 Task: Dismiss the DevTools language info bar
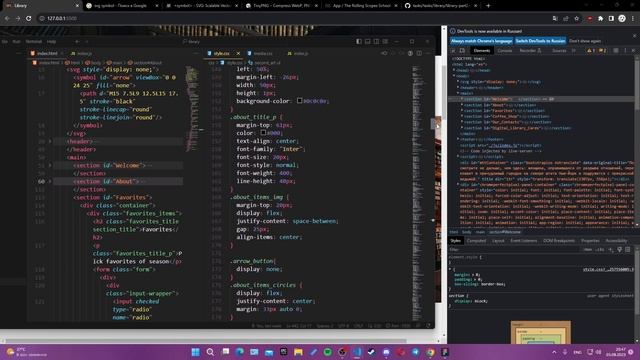(x=634, y=36)
